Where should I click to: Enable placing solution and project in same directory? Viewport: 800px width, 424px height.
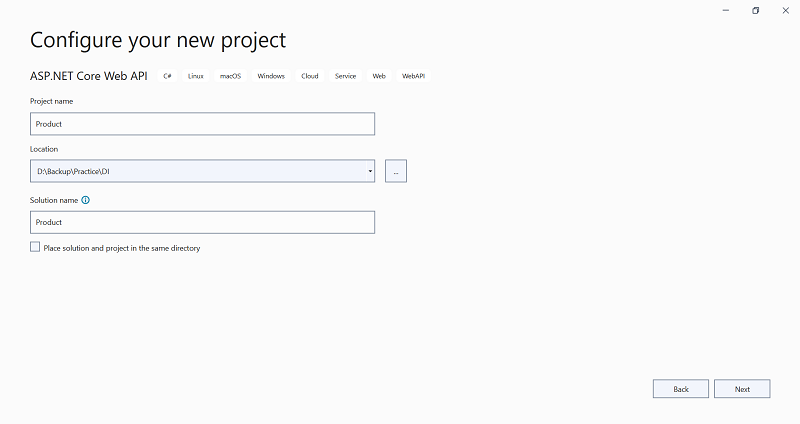[36, 247]
